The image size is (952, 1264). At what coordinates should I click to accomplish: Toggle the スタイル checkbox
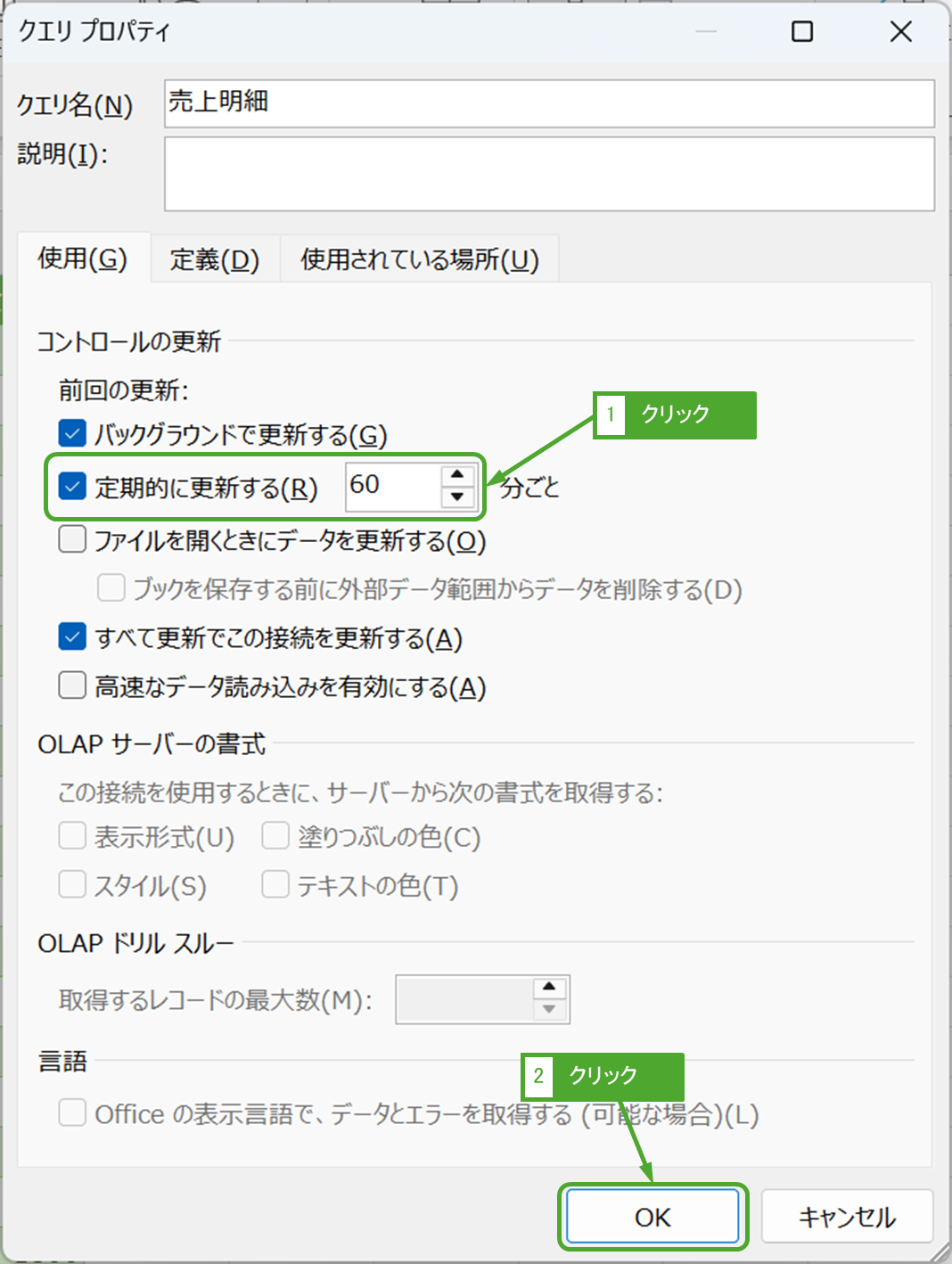click(x=71, y=884)
